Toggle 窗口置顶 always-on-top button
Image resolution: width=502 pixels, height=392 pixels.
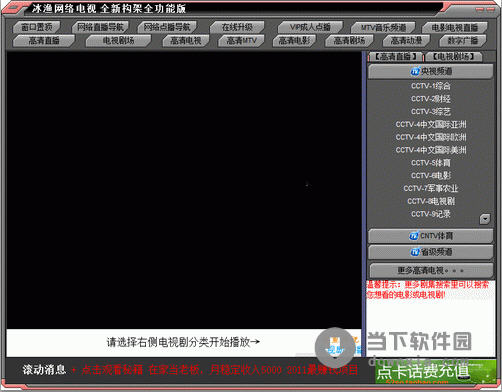click(37, 27)
